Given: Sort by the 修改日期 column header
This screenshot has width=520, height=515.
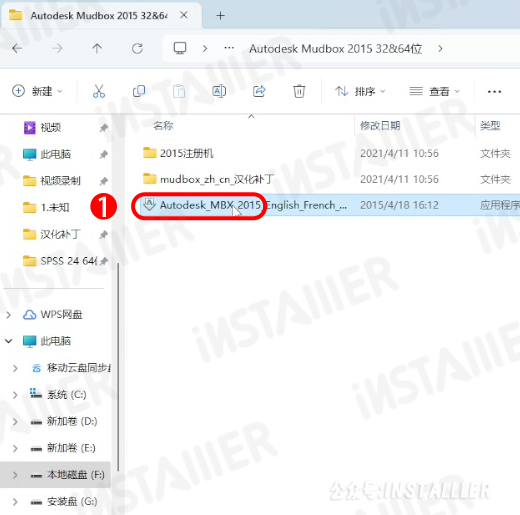Looking at the screenshot, I should point(380,126).
